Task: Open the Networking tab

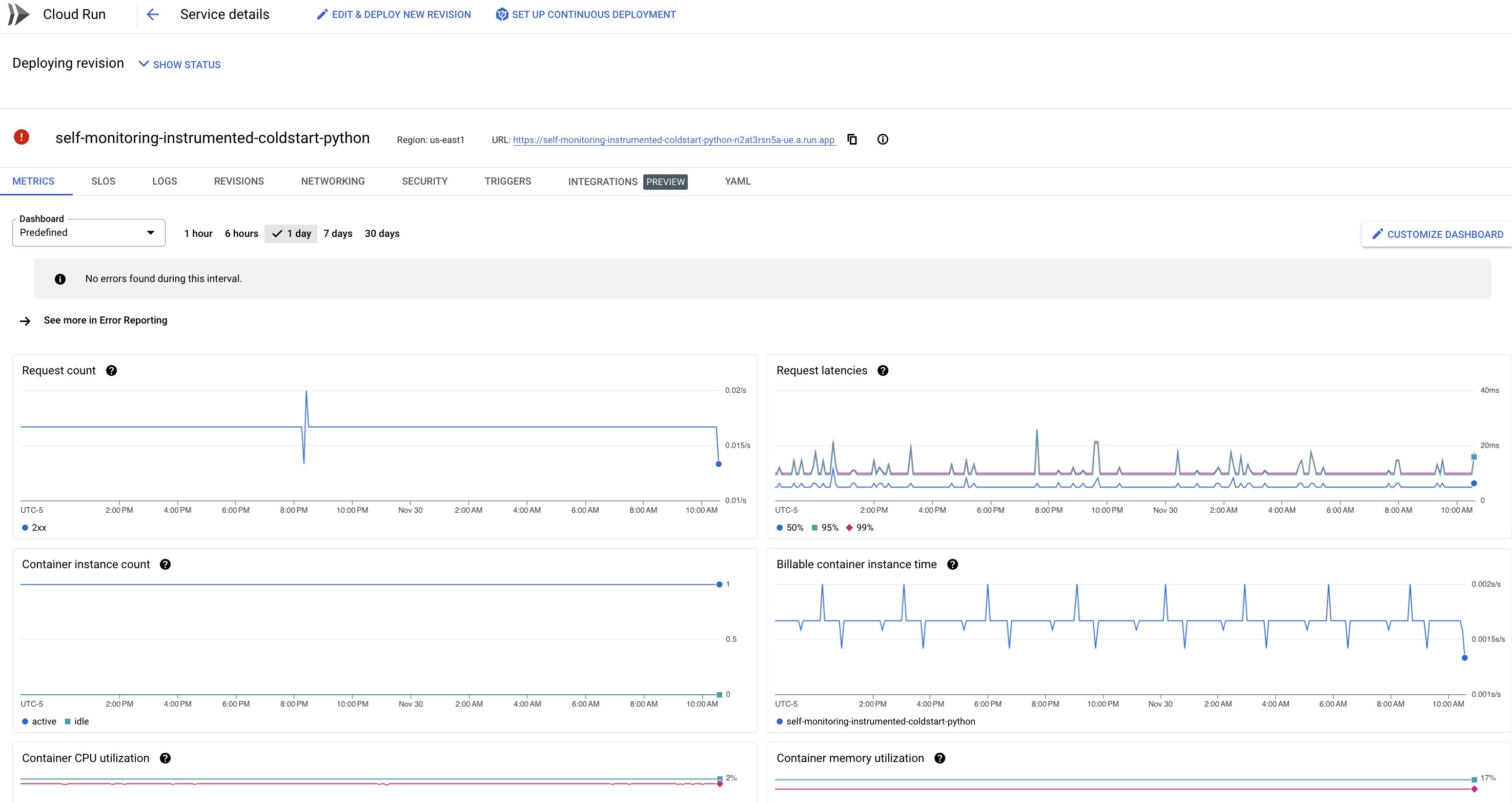Action: (x=333, y=182)
